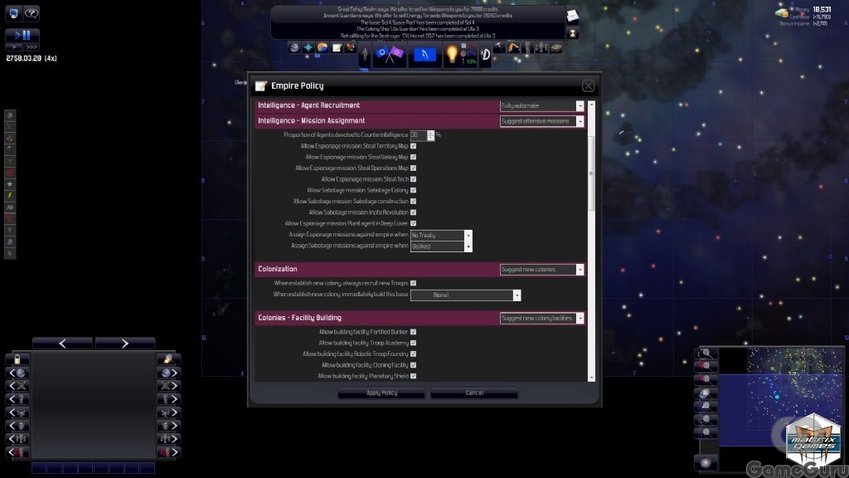Click 'Intelligence - Mission Assignment' header
Viewport: 849px width, 478px height.
coord(311,121)
